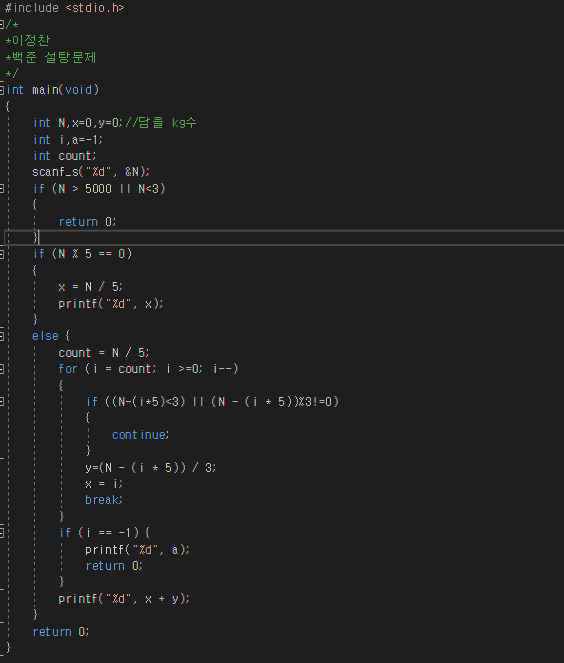Click the for loop header text
The height and width of the screenshot is (663, 564).
coord(148,369)
